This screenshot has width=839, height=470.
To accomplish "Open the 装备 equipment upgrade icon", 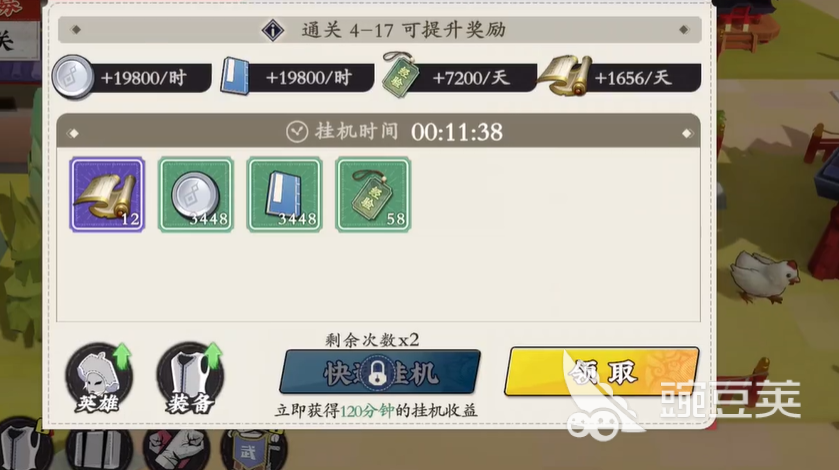I will pos(190,379).
